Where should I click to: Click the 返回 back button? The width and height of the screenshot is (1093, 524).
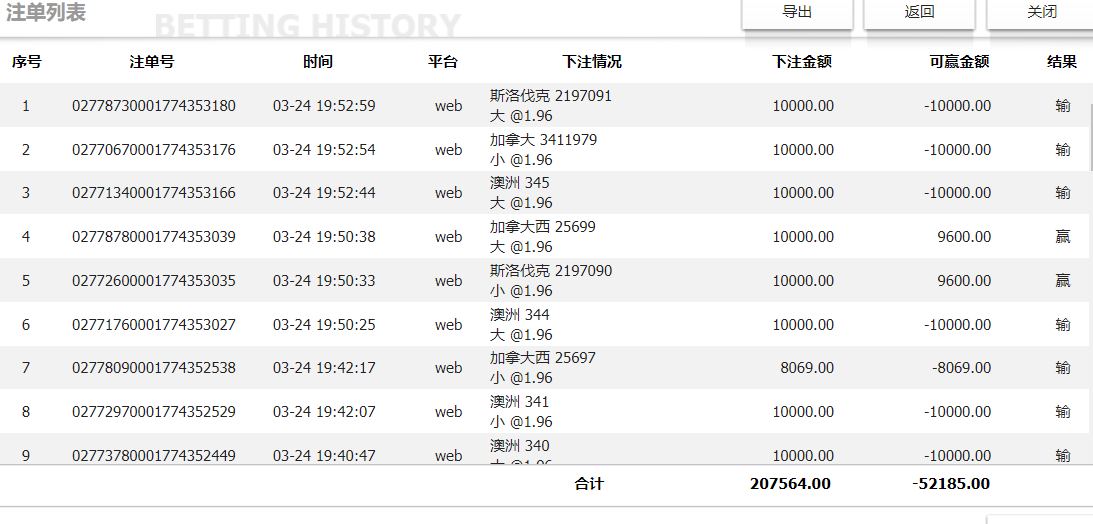pos(919,13)
